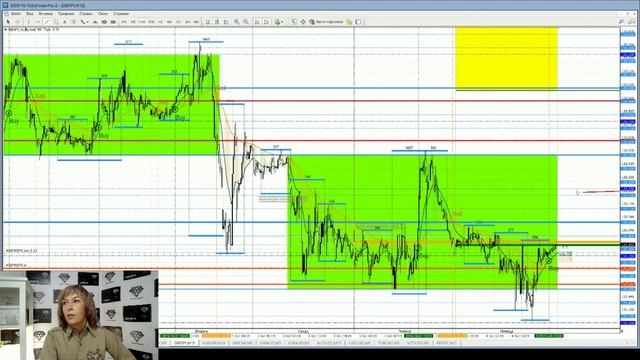Select the trendline drawing tool
The width and height of the screenshot is (640, 360).
(47, 22)
